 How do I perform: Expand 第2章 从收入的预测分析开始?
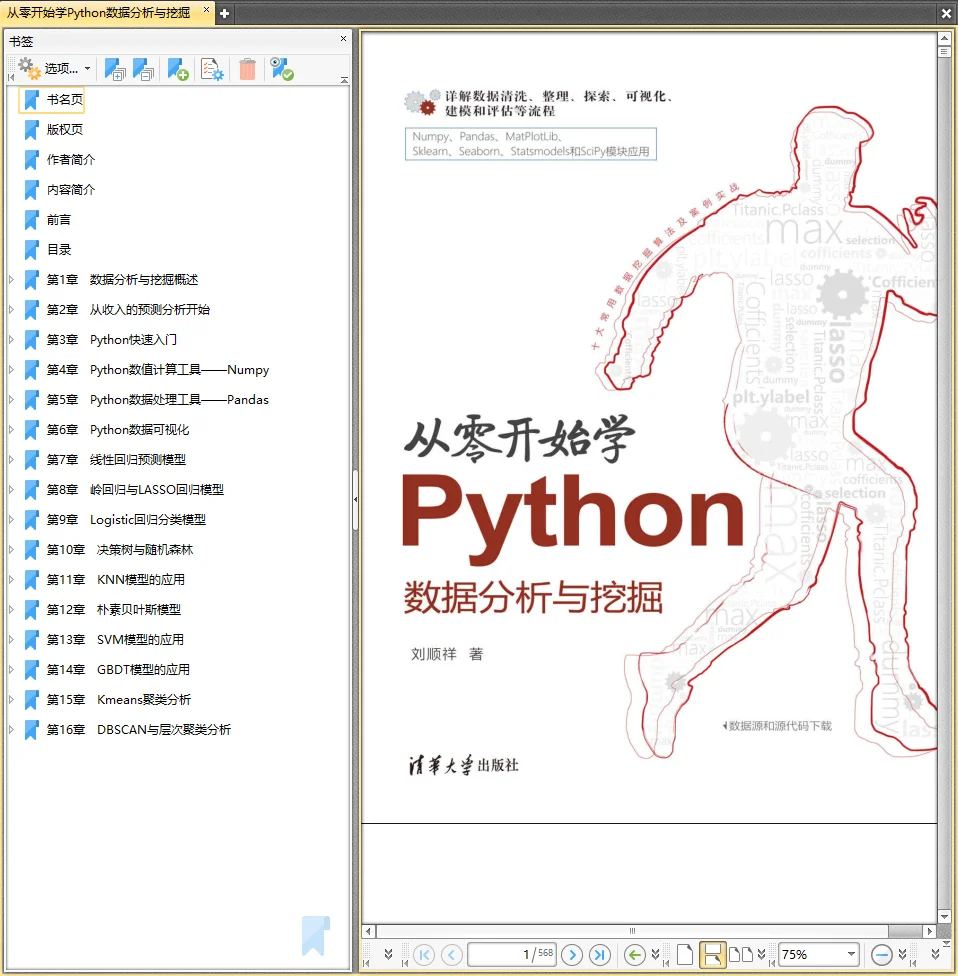11,309
